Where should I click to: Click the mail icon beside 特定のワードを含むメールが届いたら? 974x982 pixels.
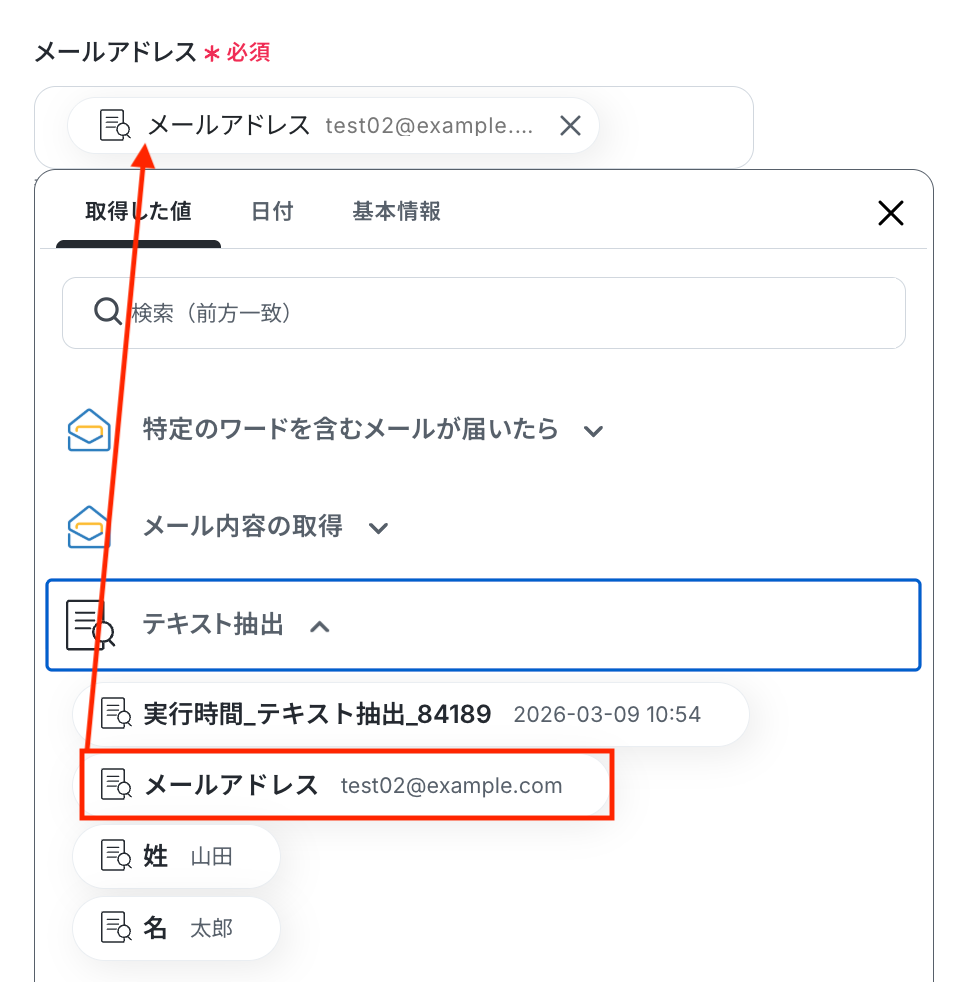click(89, 430)
